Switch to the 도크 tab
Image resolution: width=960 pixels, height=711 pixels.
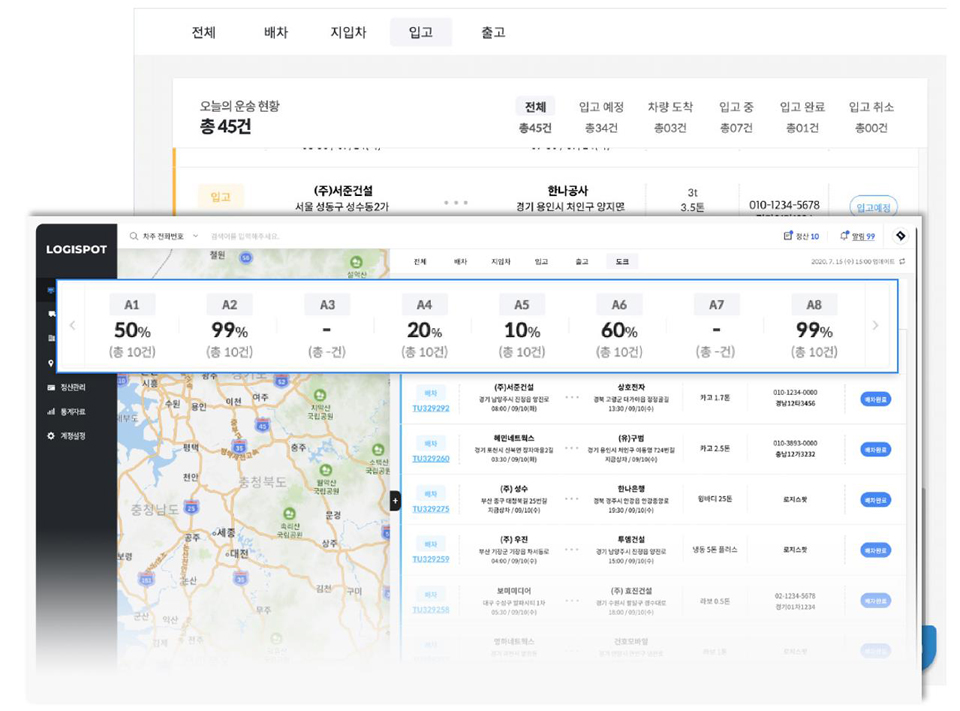click(621, 262)
